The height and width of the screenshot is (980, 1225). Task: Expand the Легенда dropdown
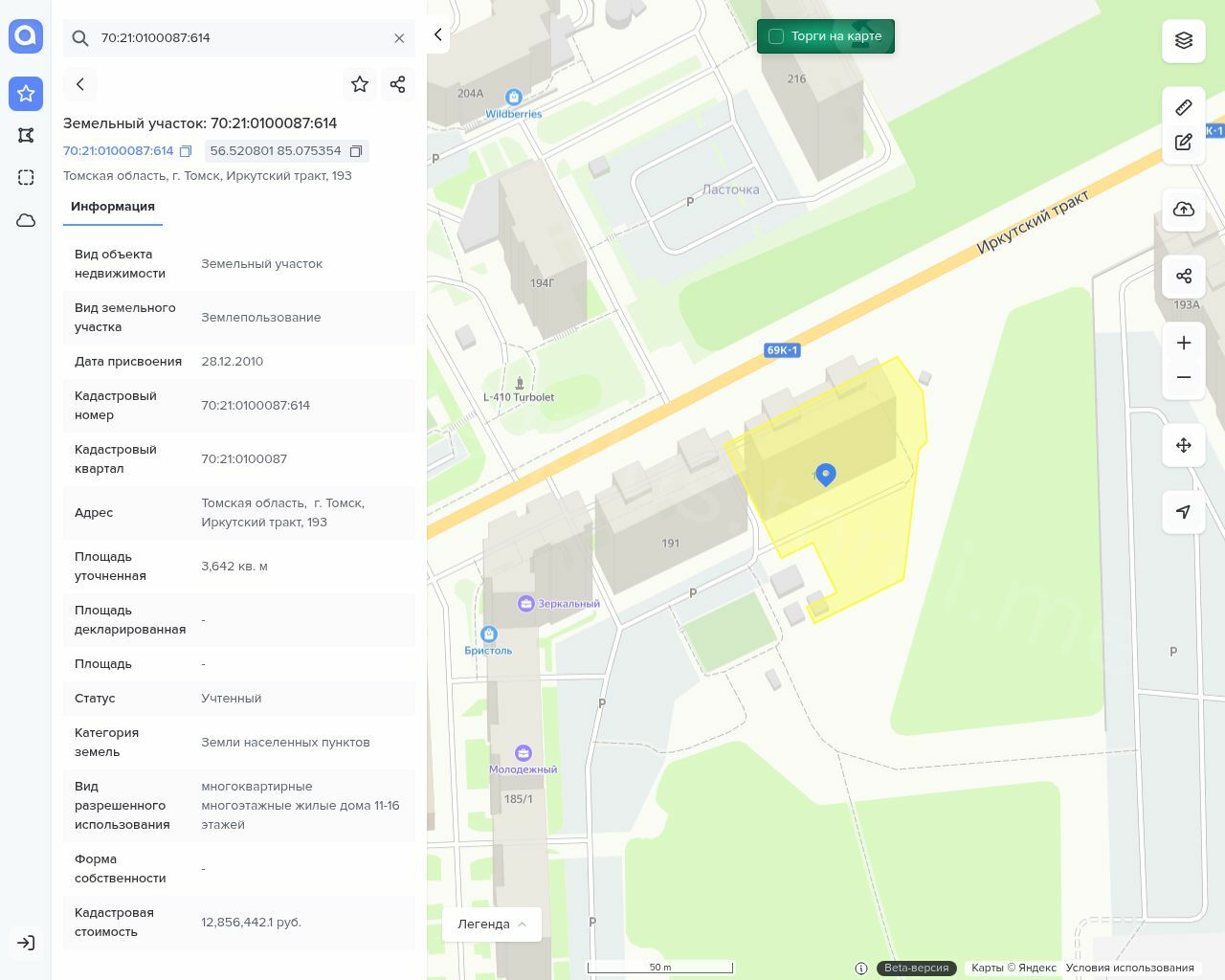(x=492, y=924)
